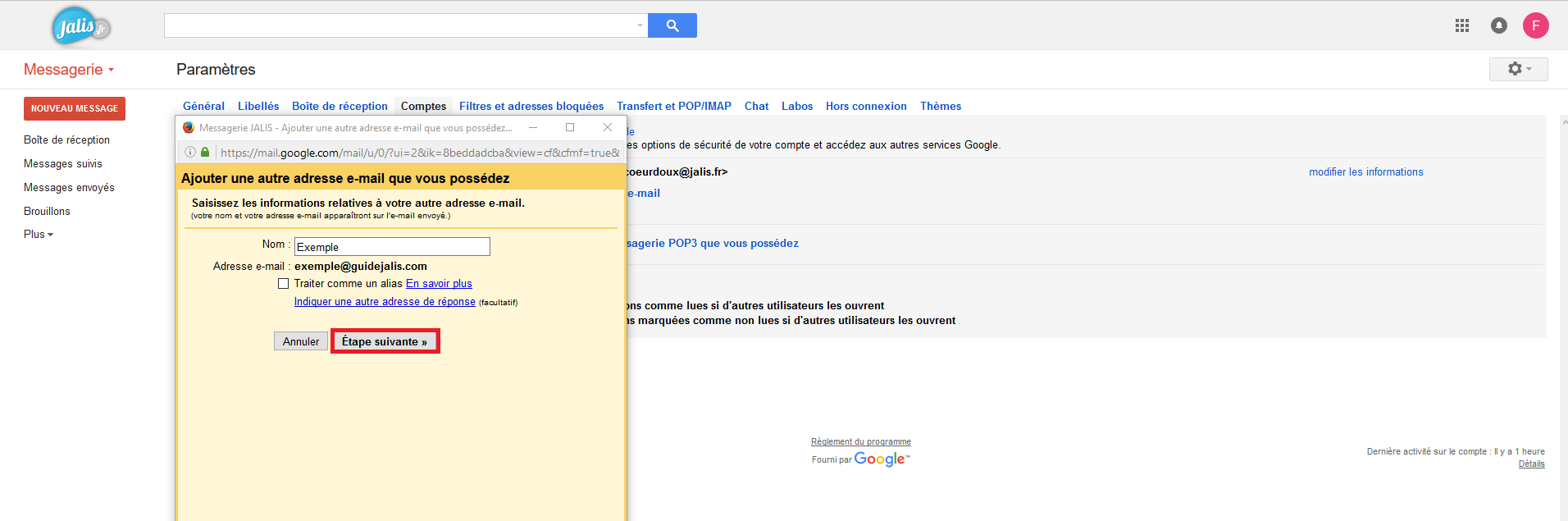Image resolution: width=1568 pixels, height=521 pixels.
Task: Click inside the Nom text field
Action: point(392,247)
